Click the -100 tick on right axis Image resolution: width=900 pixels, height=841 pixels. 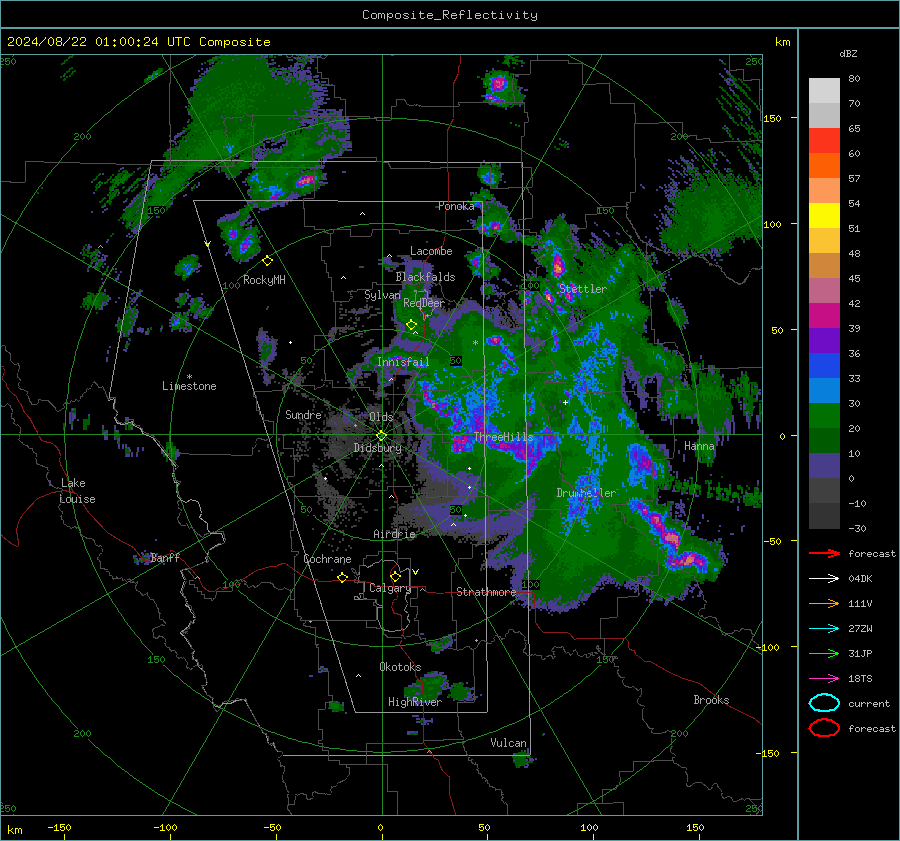(x=767, y=647)
